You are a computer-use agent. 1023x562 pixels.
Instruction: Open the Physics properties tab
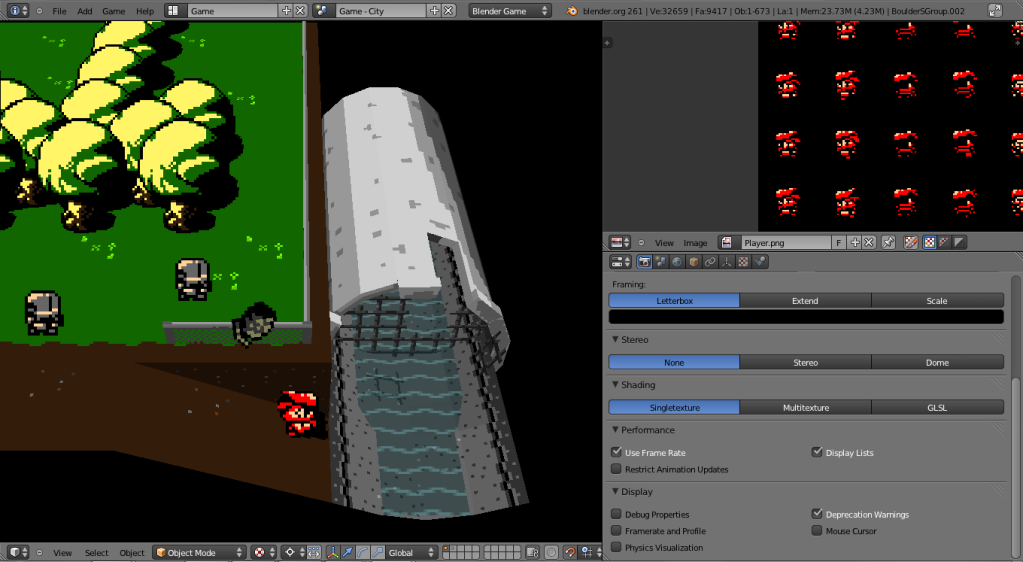coord(760,262)
